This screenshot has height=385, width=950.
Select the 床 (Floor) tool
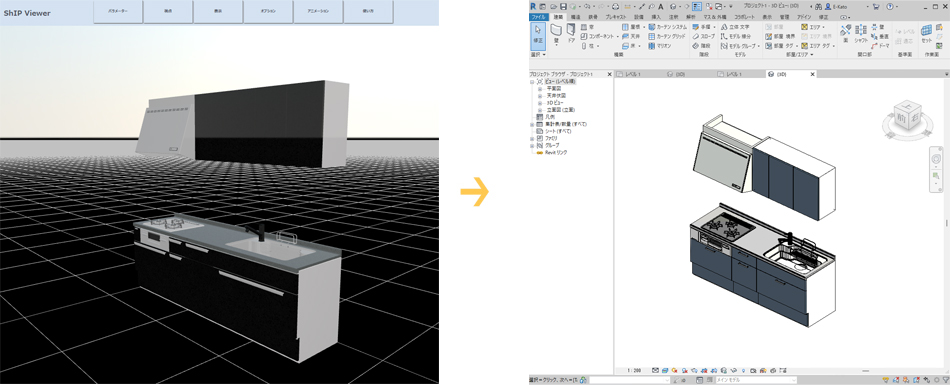tap(630, 45)
